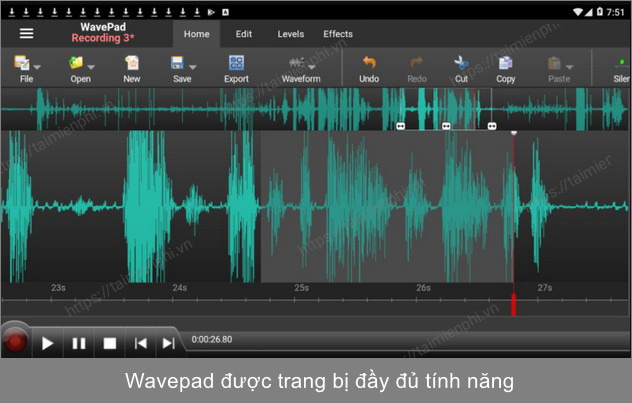The width and height of the screenshot is (632, 403).
Task: Click the Open folder icon
Action: (x=76, y=63)
